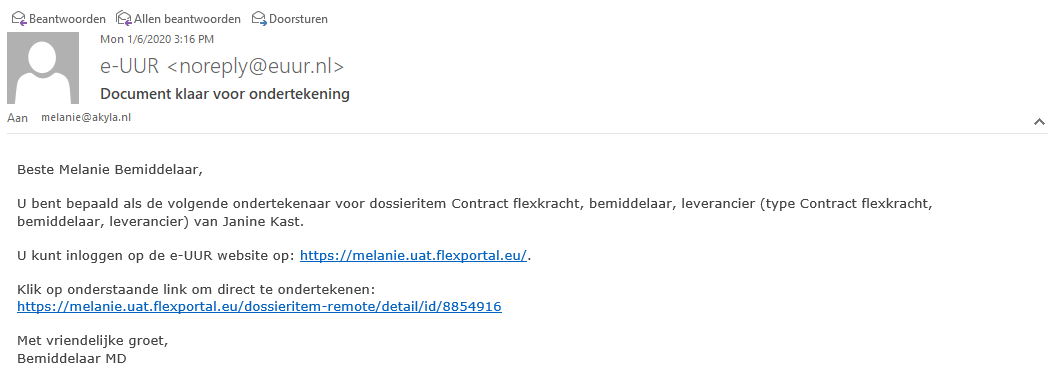Select recipient melanie@akyla.nl

click(86, 117)
